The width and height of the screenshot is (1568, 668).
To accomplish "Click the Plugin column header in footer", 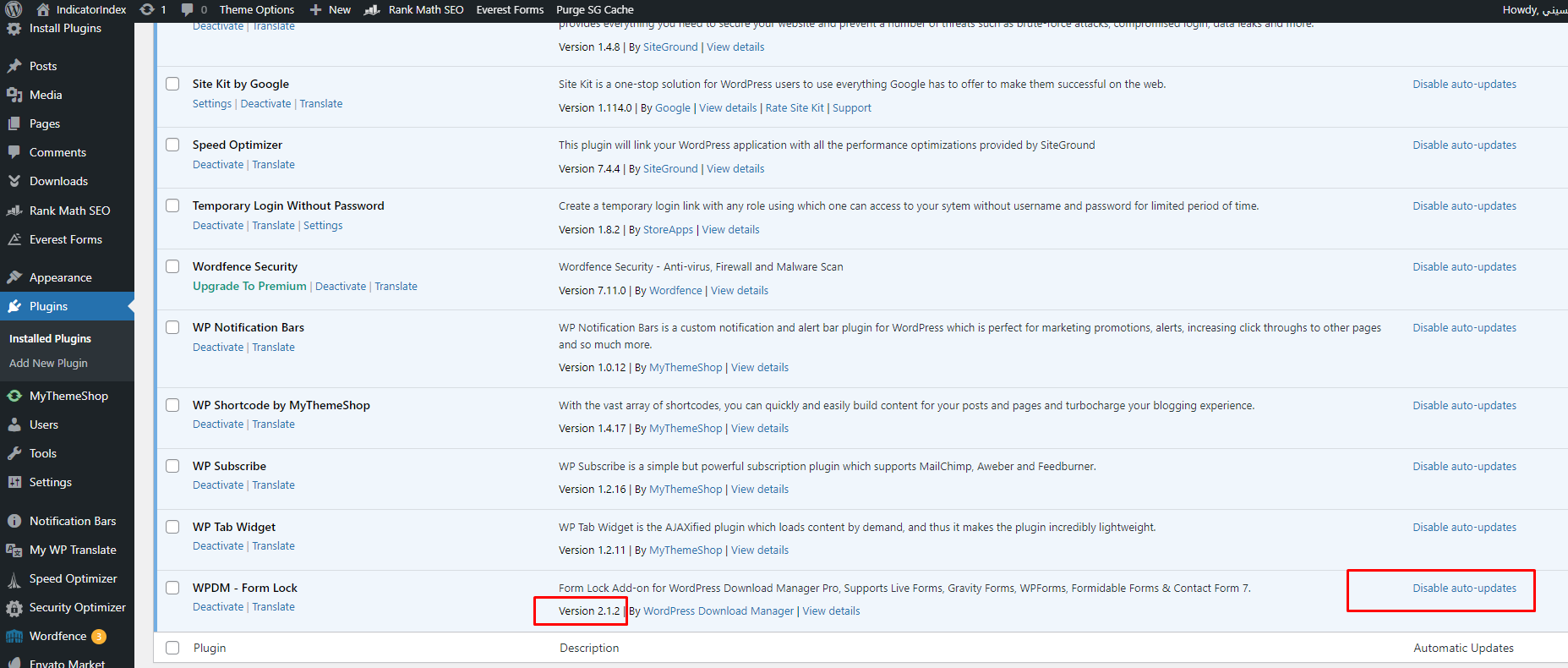I will (x=210, y=648).
